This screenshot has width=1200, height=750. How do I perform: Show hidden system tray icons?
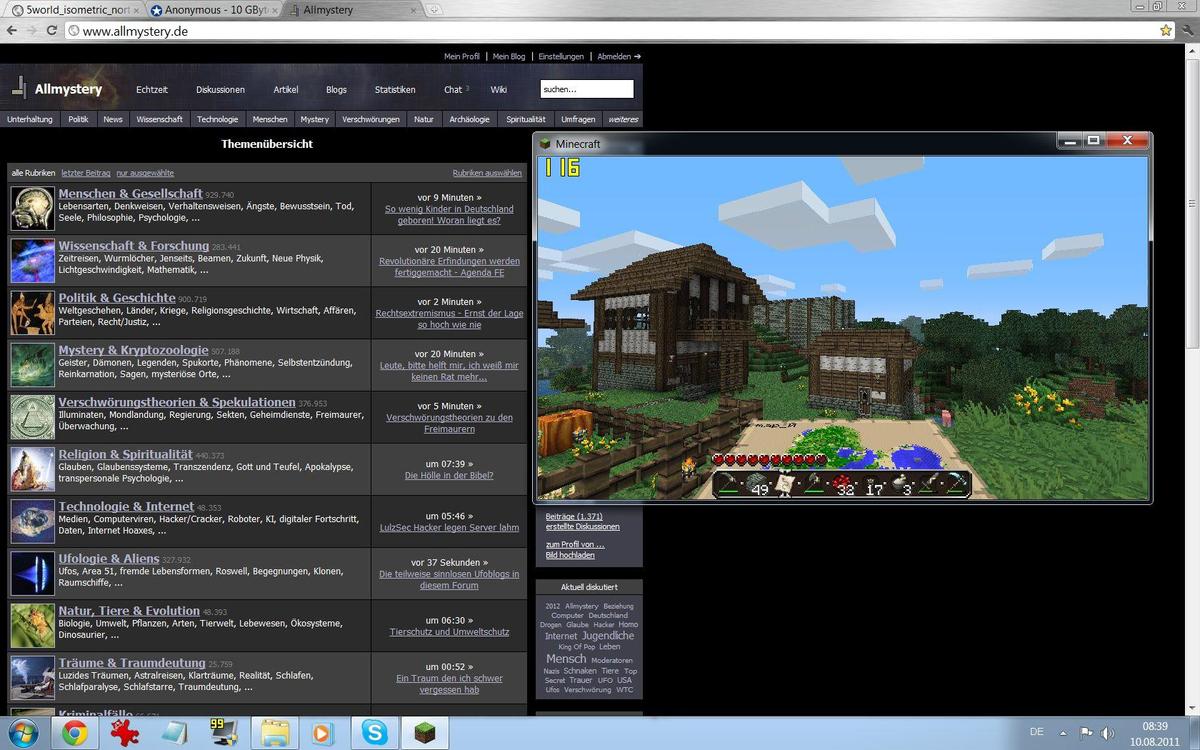[1065, 733]
